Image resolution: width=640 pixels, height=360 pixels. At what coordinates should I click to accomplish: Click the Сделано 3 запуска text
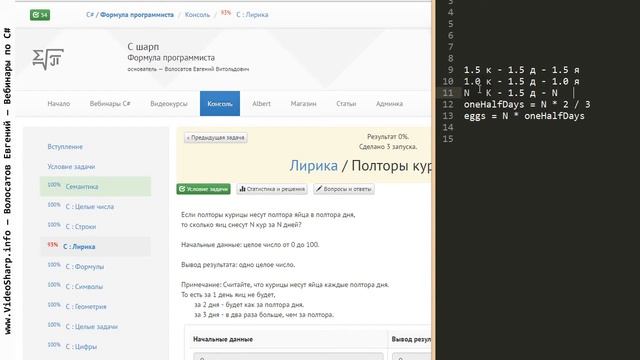[x=388, y=147]
